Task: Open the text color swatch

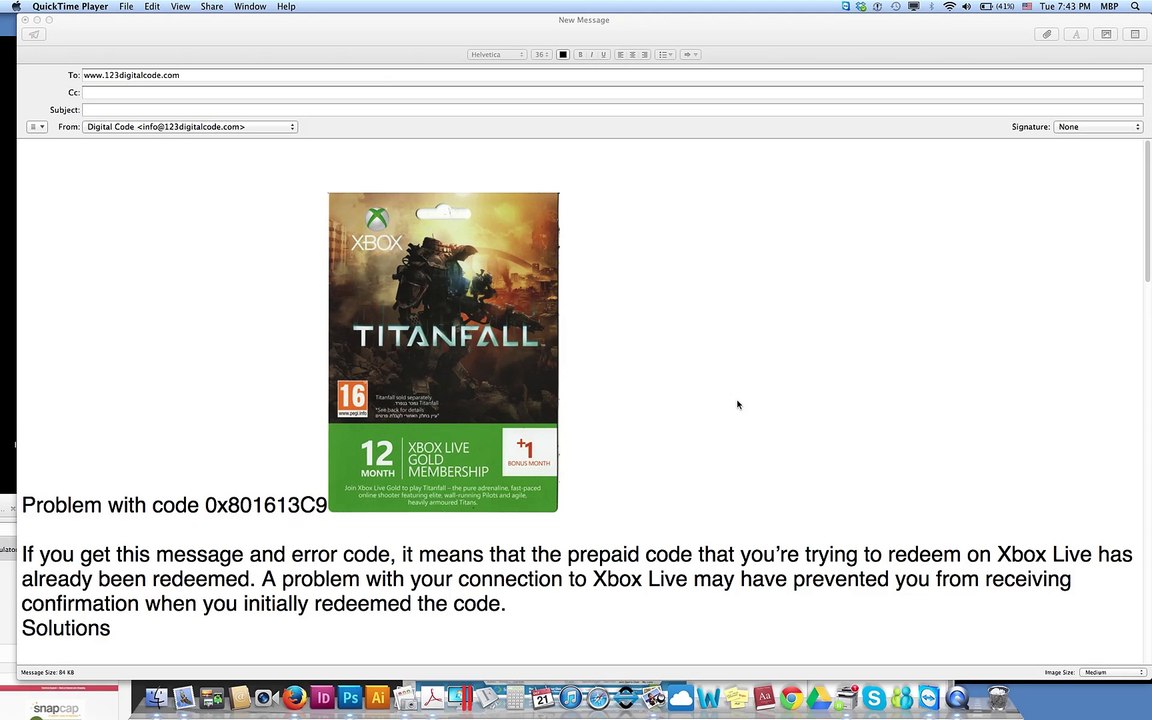Action: [563, 54]
